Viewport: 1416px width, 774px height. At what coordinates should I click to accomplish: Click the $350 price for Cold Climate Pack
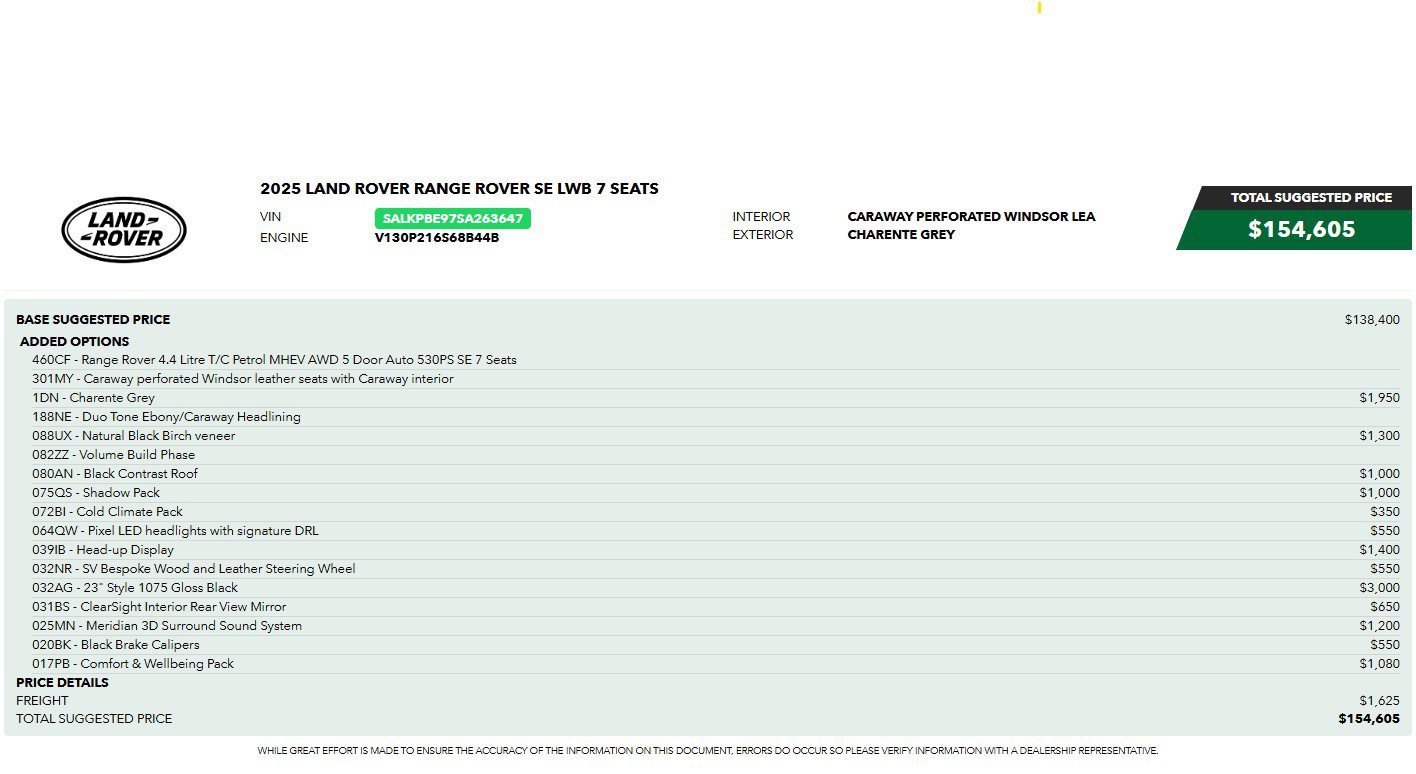(x=1385, y=512)
